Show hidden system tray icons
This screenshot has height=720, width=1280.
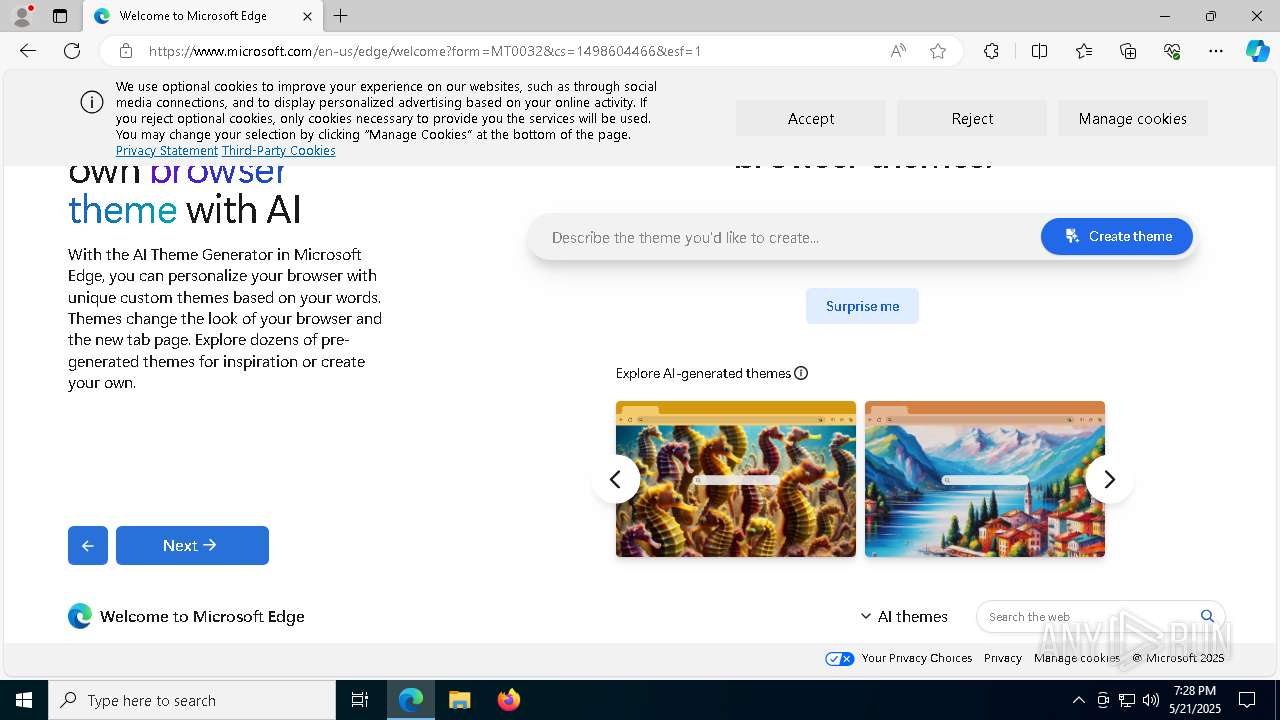click(x=1078, y=700)
